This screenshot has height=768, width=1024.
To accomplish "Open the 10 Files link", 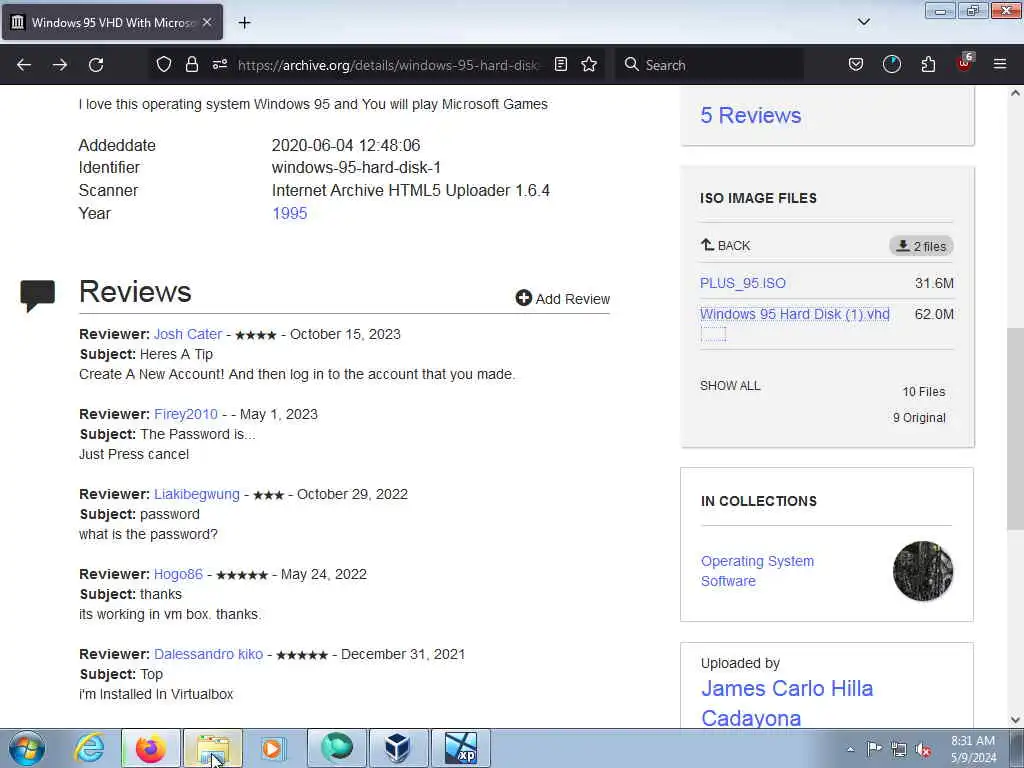I will tap(923, 392).
